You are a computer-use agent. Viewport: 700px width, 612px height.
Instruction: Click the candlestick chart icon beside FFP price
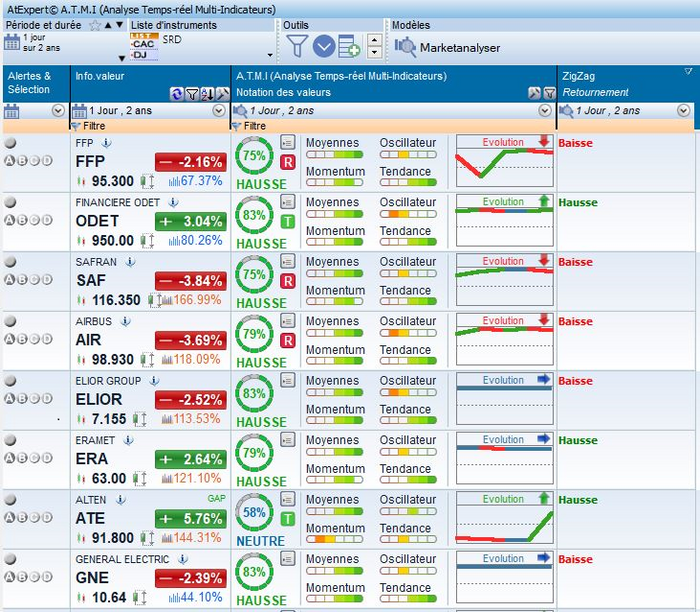coord(81,181)
